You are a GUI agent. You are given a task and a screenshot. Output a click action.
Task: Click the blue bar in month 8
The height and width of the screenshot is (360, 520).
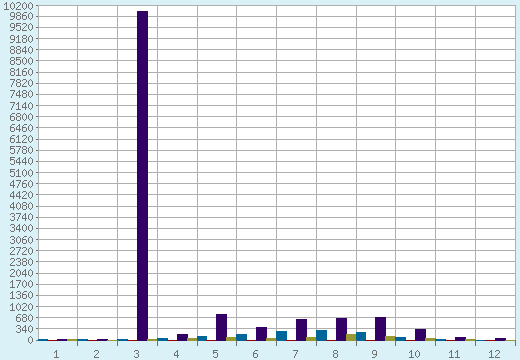[321, 335]
